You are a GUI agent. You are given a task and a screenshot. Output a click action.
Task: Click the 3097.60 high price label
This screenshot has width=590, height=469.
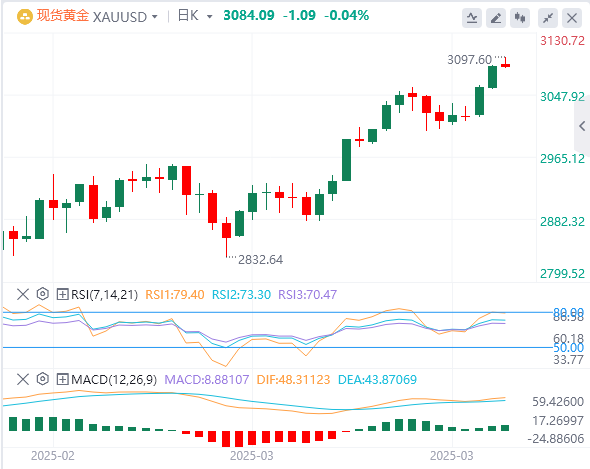[x=469, y=59]
